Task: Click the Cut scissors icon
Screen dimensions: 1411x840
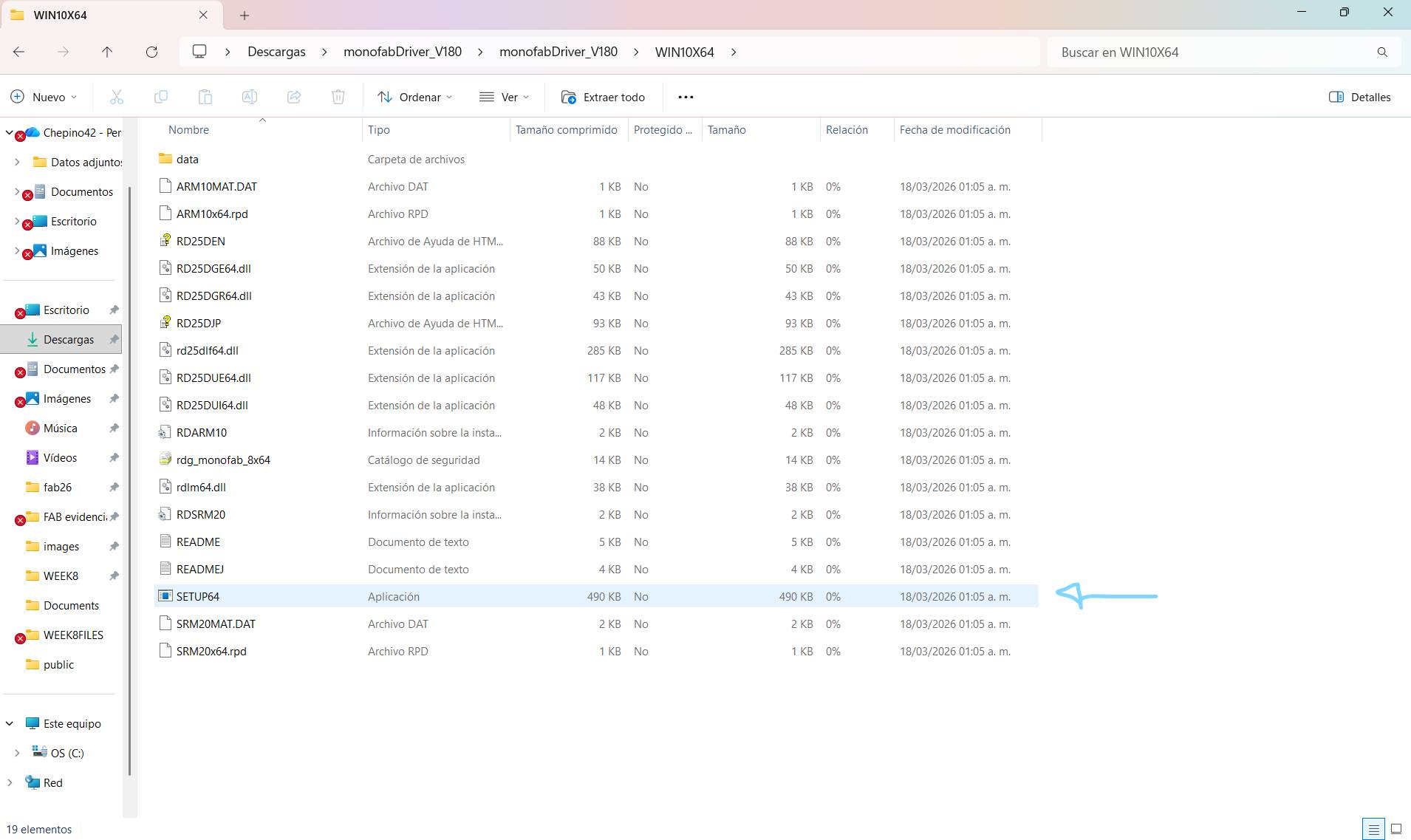Action: click(117, 97)
